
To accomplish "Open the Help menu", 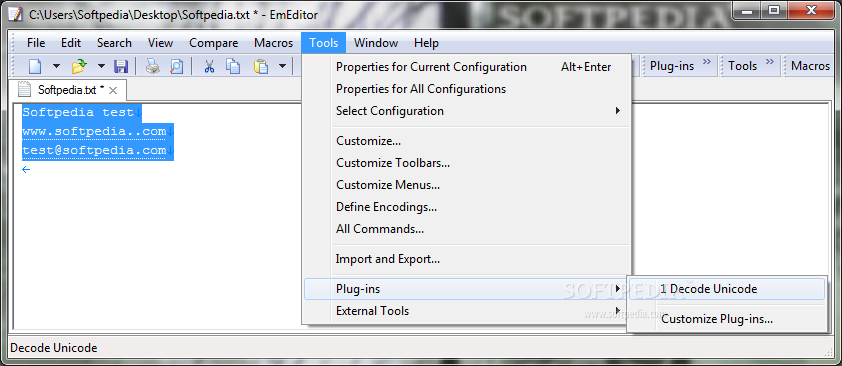I will (x=426, y=43).
